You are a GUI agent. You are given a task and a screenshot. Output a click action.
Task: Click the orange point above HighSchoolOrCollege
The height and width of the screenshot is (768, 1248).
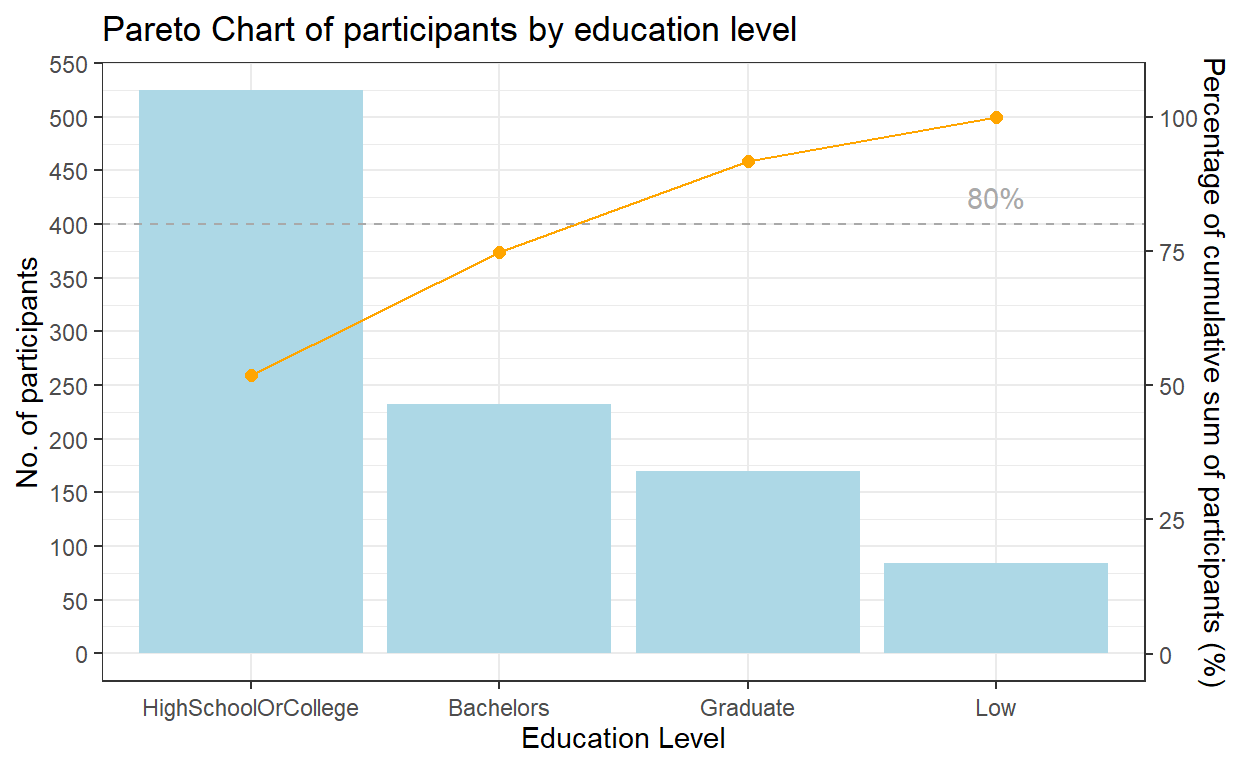[251, 375]
